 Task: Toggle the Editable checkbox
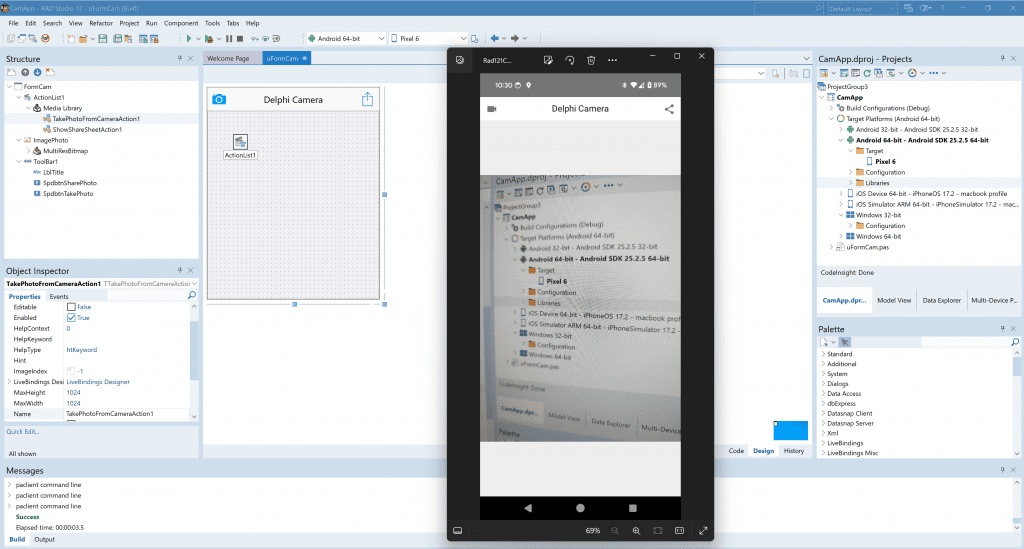tap(71, 307)
